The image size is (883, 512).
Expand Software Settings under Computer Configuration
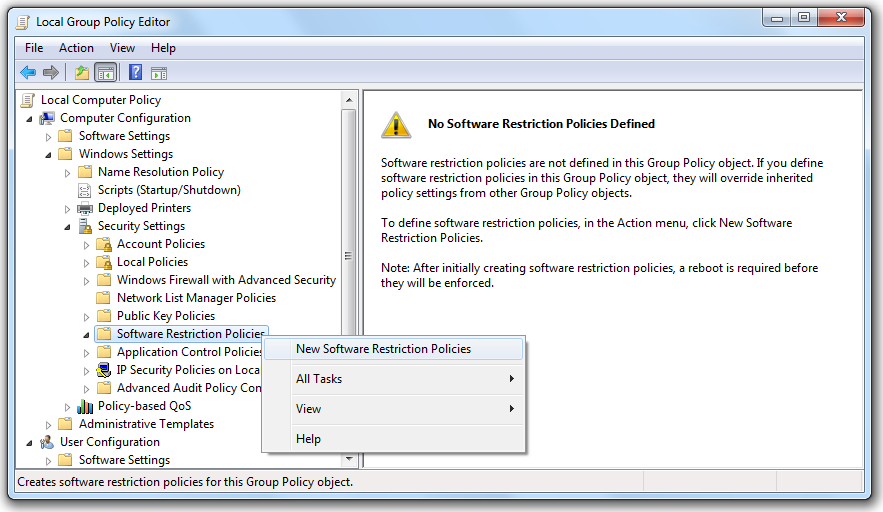(x=48, y=137)
